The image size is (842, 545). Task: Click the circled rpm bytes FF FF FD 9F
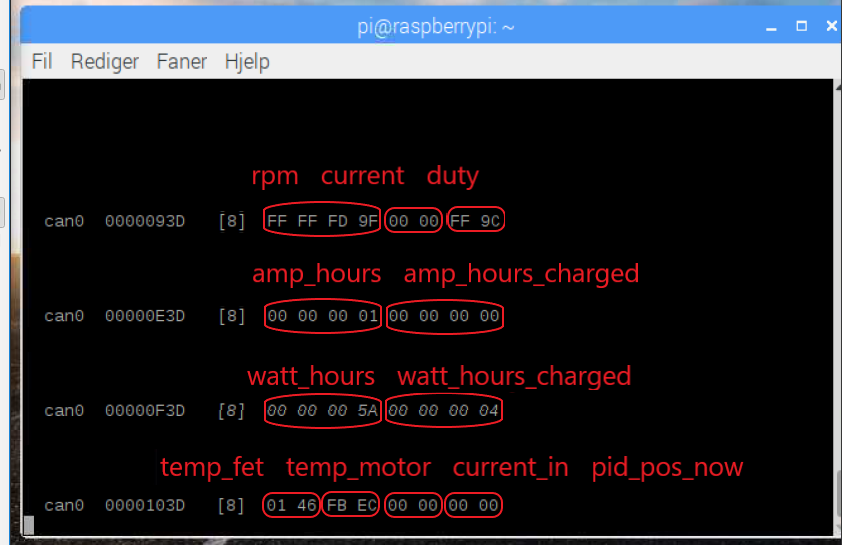[x=322, y=221]
